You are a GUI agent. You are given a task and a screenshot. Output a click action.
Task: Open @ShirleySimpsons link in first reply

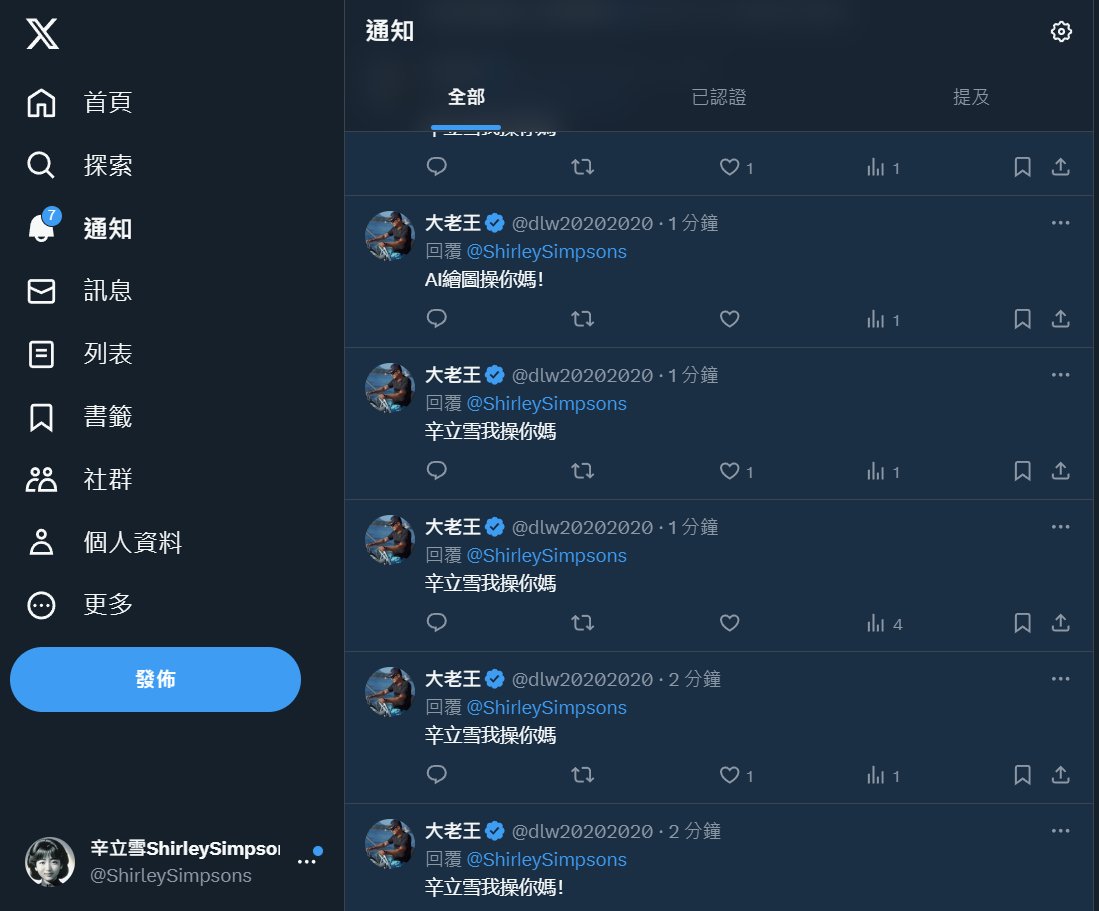click(x=547, y=252)
